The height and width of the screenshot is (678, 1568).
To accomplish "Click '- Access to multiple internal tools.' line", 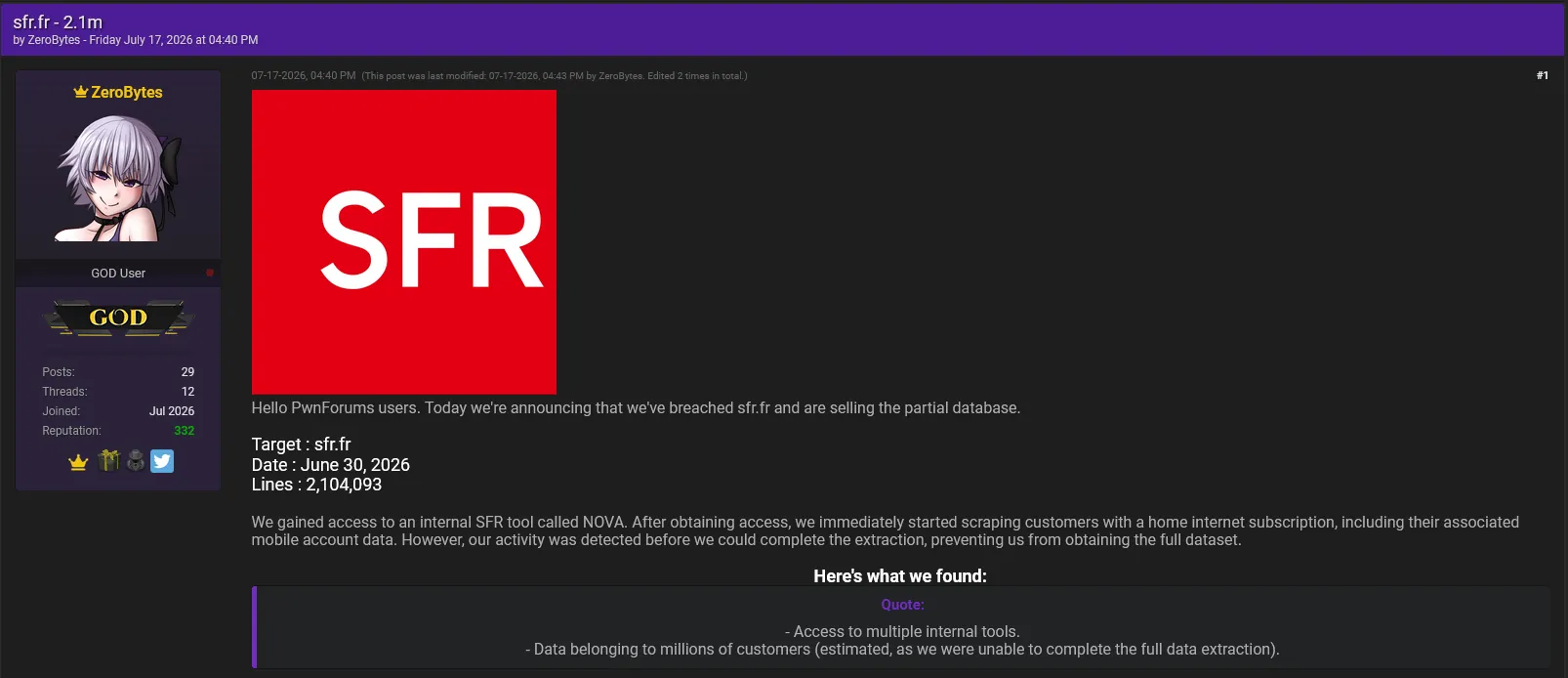I will tap(902, 632).
